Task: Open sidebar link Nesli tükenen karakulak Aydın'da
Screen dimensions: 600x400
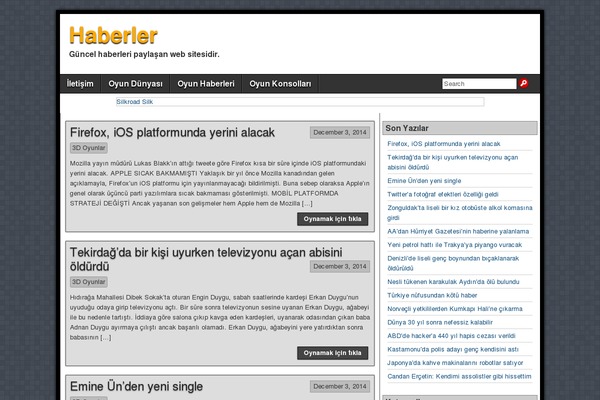Action: [453, 282]
